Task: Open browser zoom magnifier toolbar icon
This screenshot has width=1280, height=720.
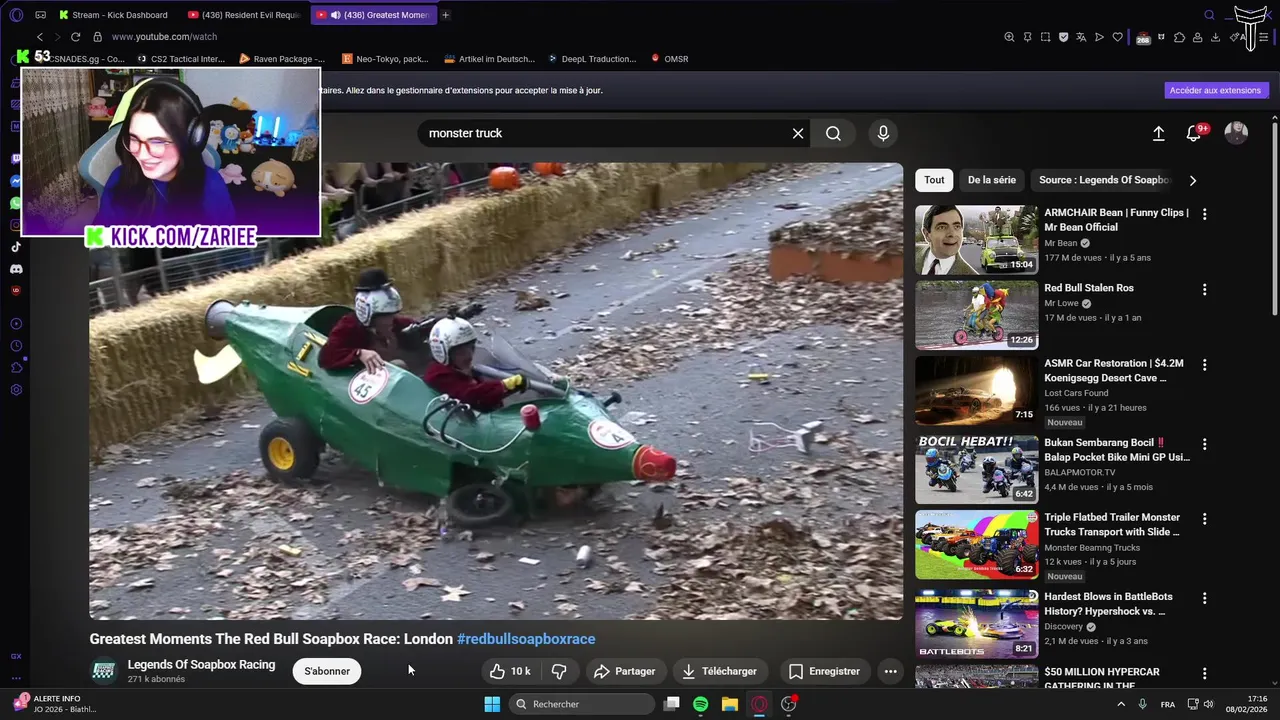Action: (x=1009, y=37)
